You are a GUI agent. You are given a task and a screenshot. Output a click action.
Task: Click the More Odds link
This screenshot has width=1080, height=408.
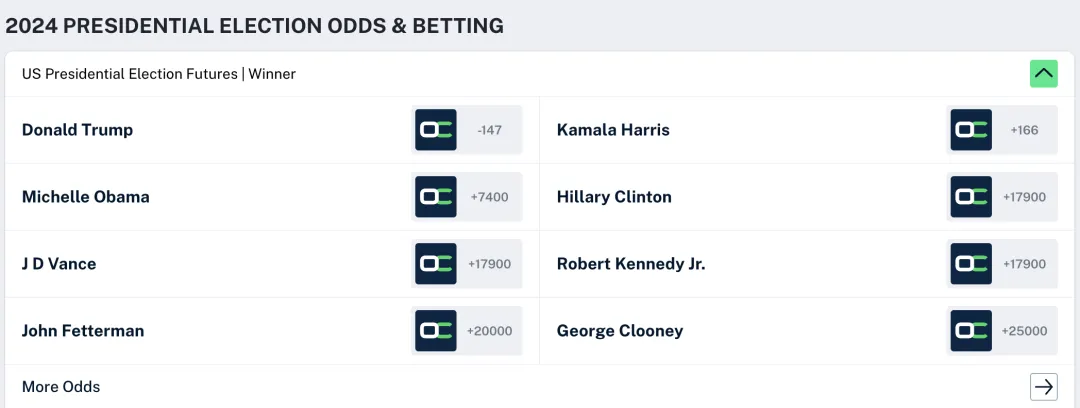point(61,387)
